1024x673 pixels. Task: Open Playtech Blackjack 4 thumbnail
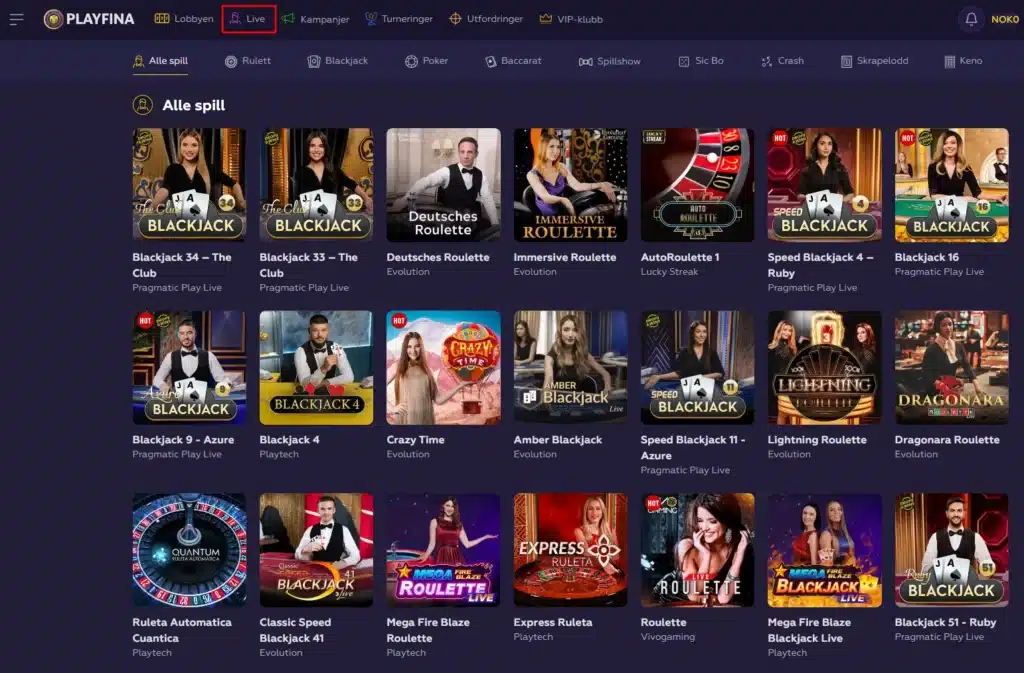coord(316,368)
